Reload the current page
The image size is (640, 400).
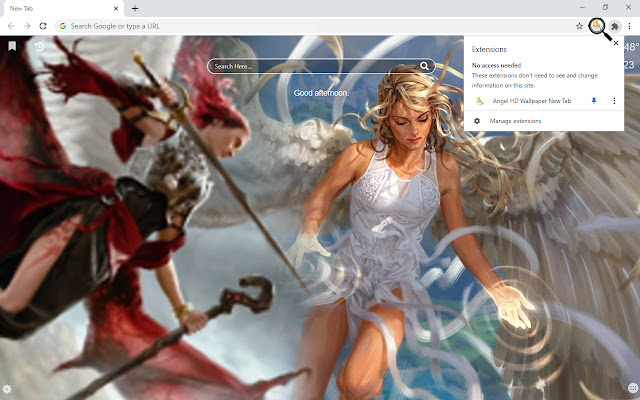click(43, 26)
